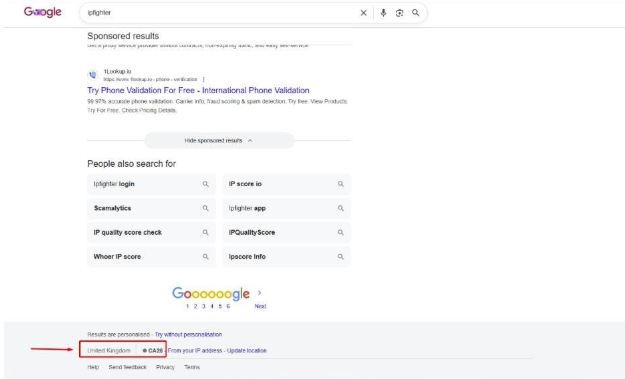Clear the search box with the X icon

coord(363,13)
